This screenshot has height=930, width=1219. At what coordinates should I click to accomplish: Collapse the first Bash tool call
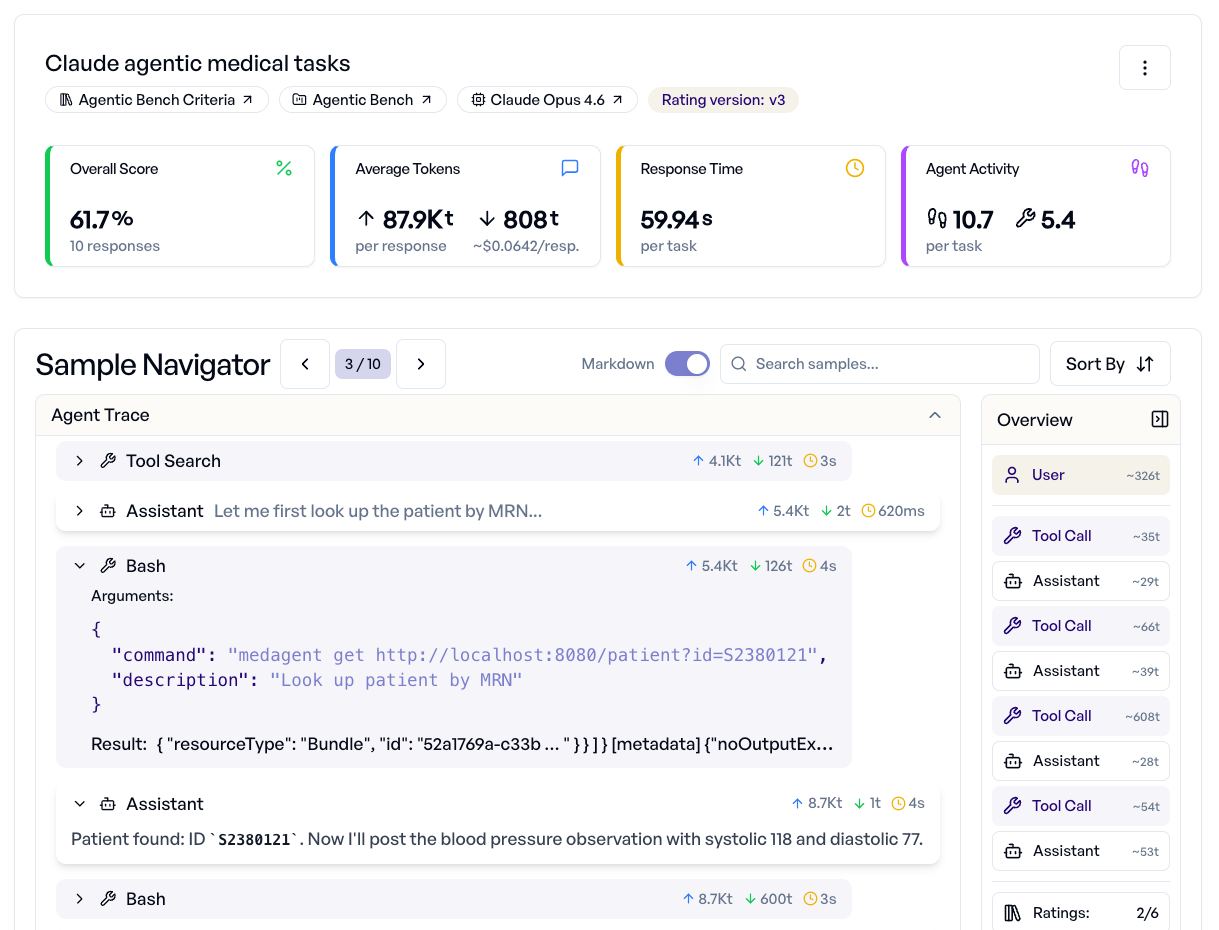[x=80, y=566]
